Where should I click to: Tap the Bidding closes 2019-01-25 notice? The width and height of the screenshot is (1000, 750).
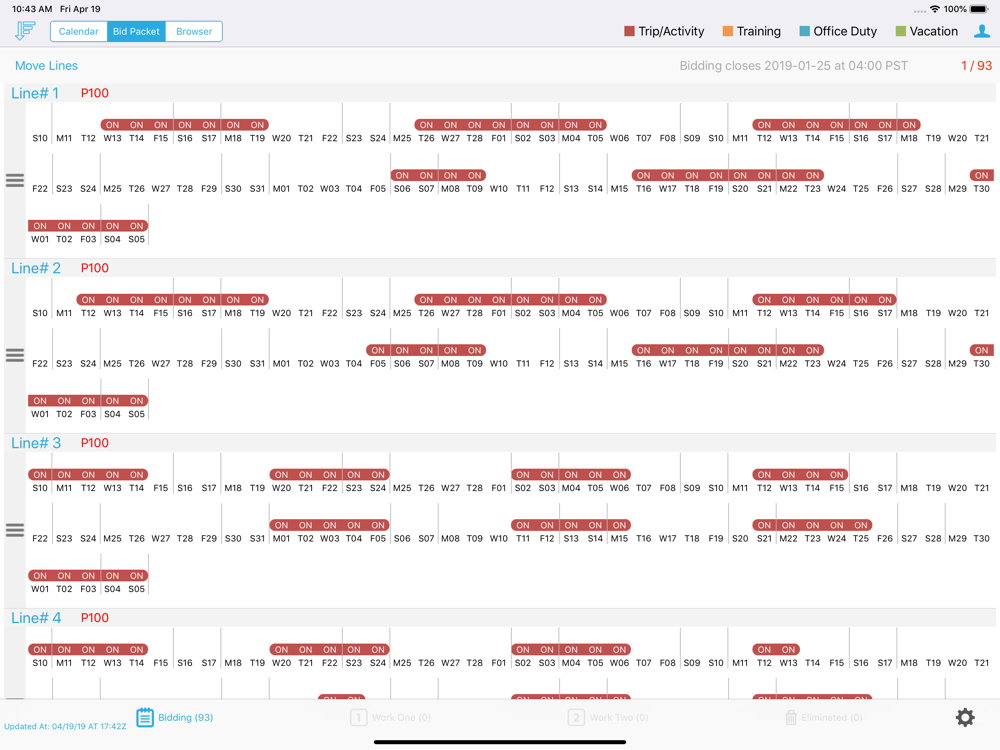pos(793,66)
